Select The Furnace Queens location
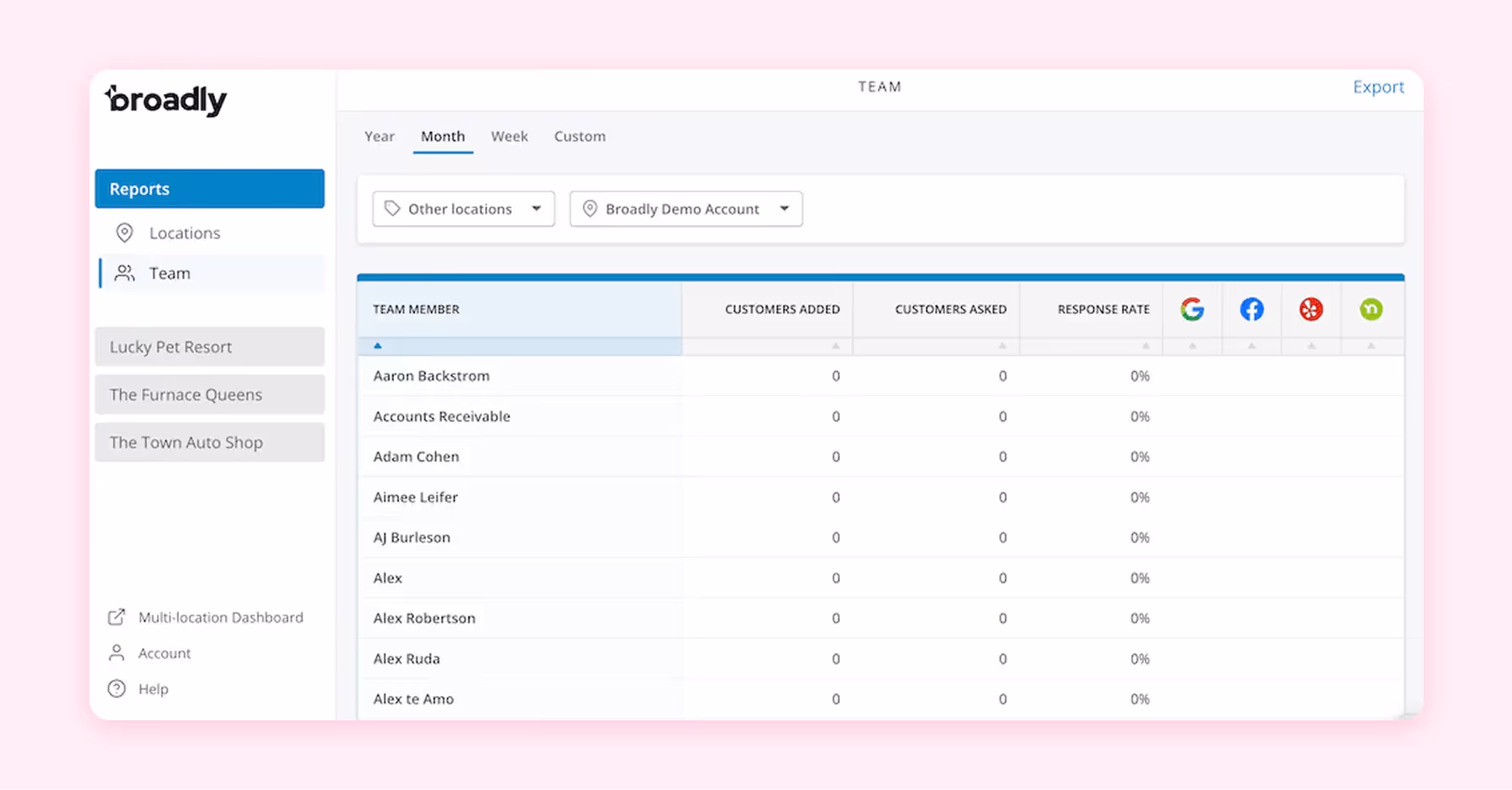Screen dimensions: 1512x790 point(210,395)
